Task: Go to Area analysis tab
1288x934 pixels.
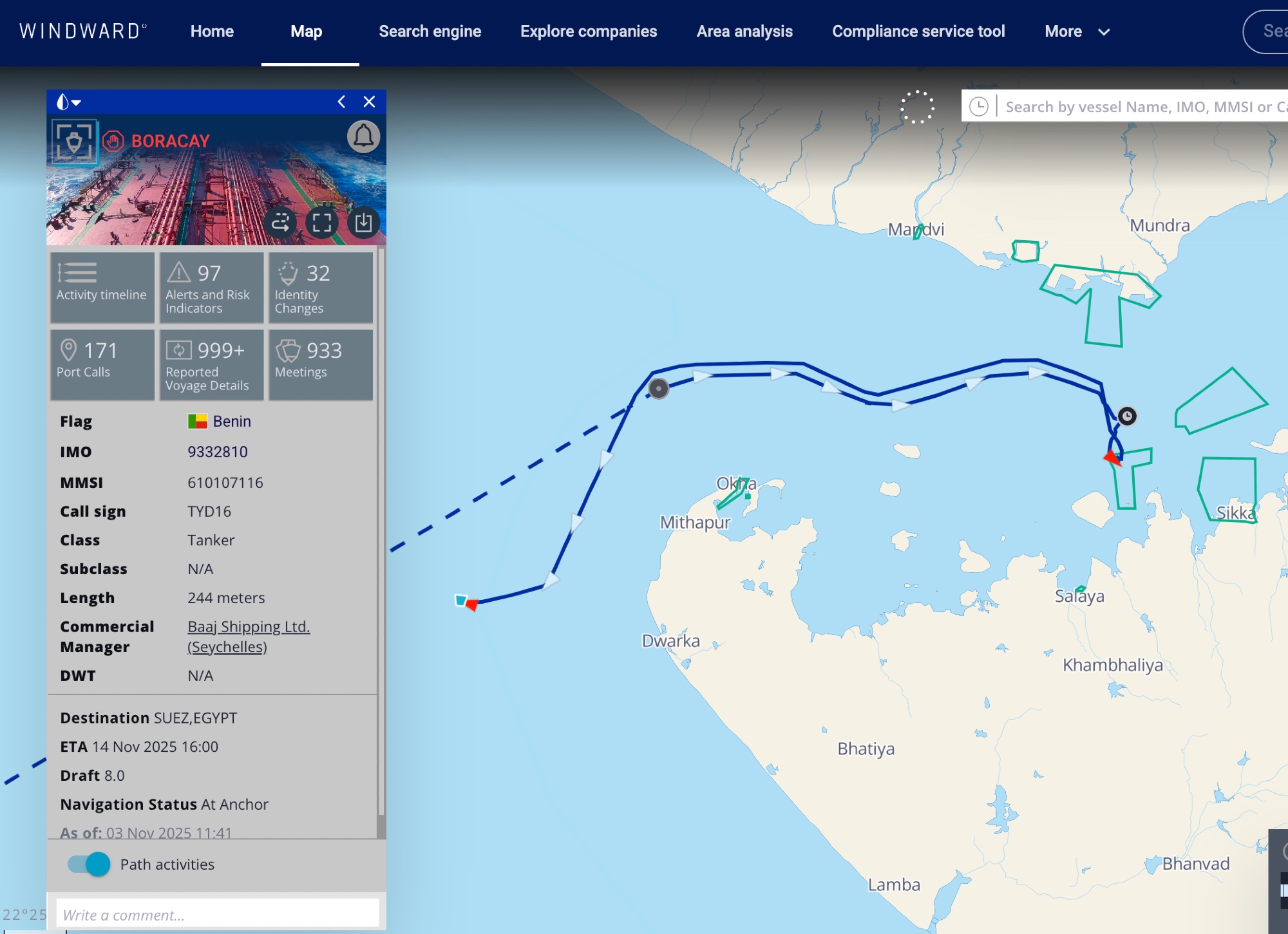Action: tap(744, 32)
